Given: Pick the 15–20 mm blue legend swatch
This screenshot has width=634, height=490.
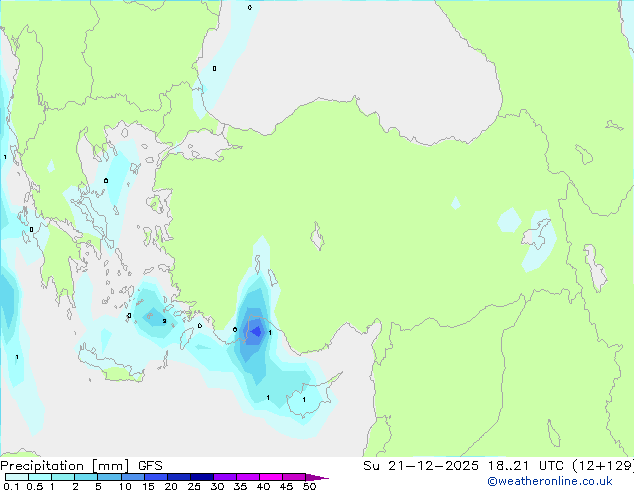Looking at the screenshot, I should tap(156, 477).
